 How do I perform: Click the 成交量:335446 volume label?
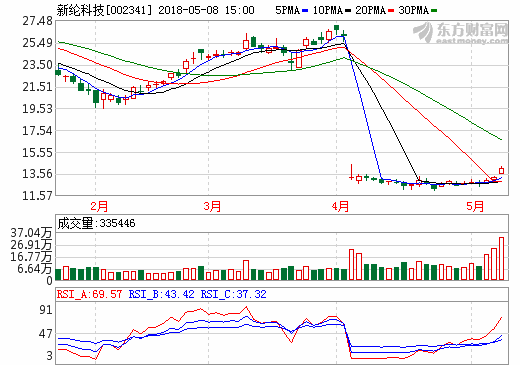(96, 223)
